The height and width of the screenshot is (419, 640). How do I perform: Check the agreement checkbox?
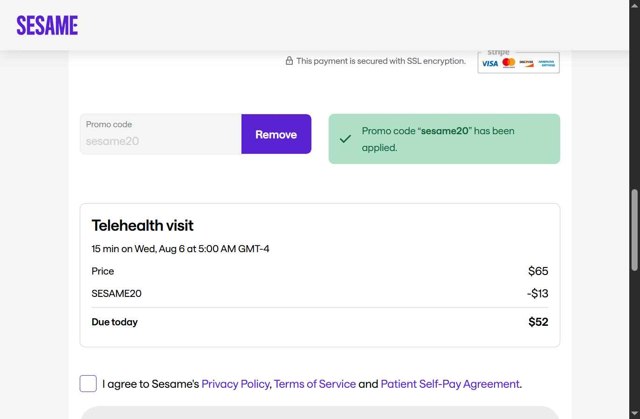coord(88,384)
